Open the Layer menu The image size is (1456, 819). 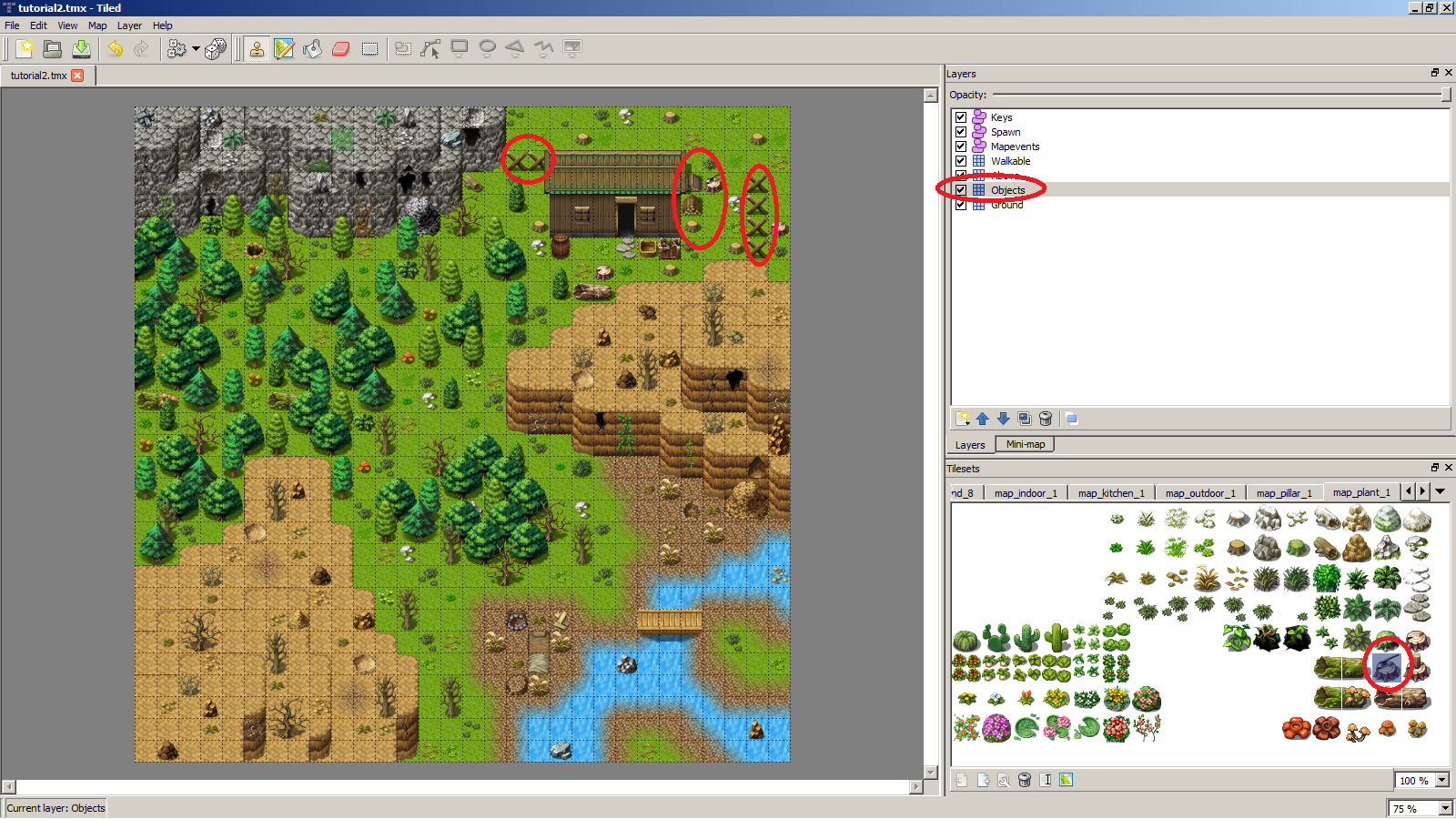[x=129, y=25]
